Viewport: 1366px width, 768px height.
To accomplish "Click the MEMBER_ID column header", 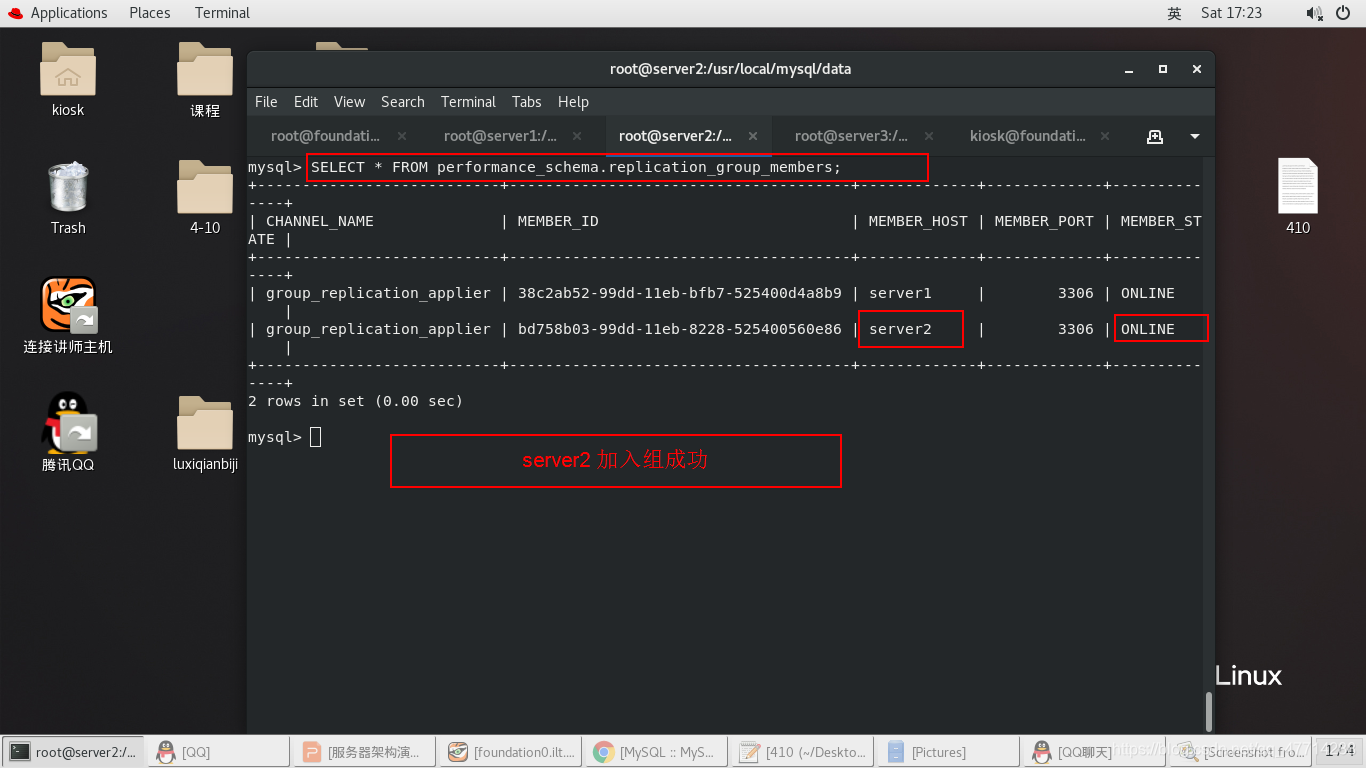I will 558,221.
